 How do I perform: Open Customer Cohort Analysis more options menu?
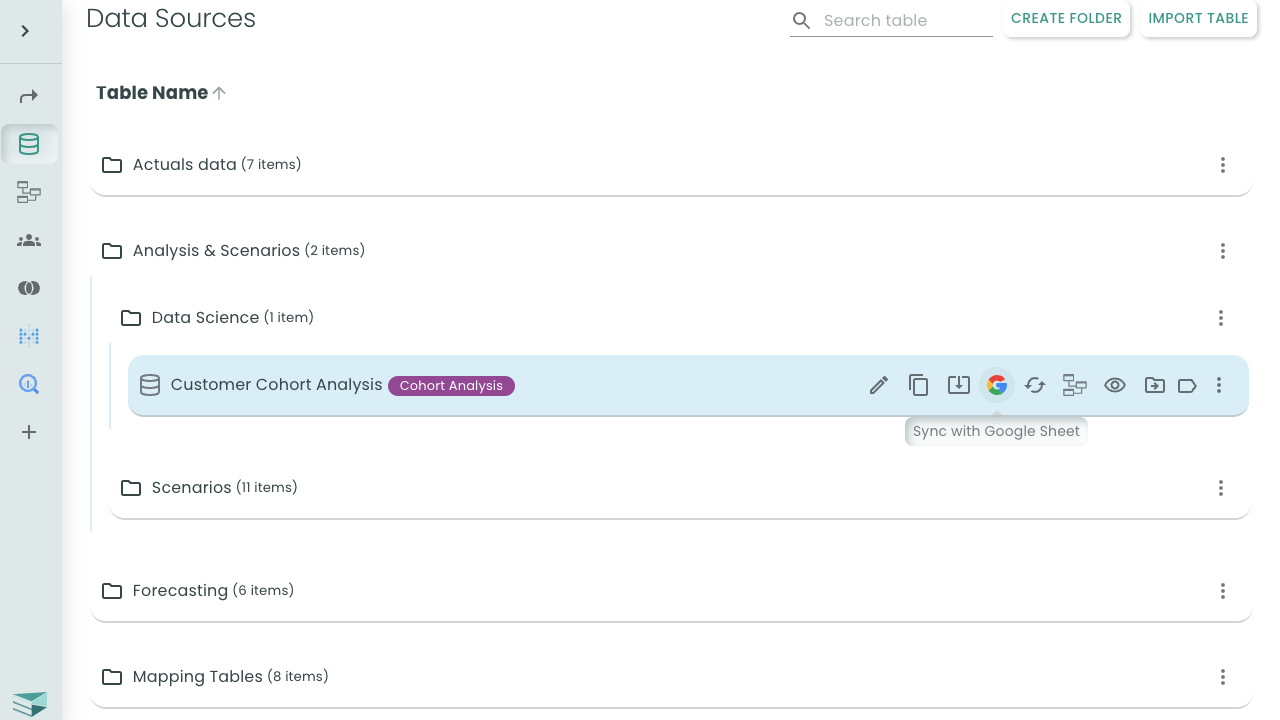pos(1218,385)
